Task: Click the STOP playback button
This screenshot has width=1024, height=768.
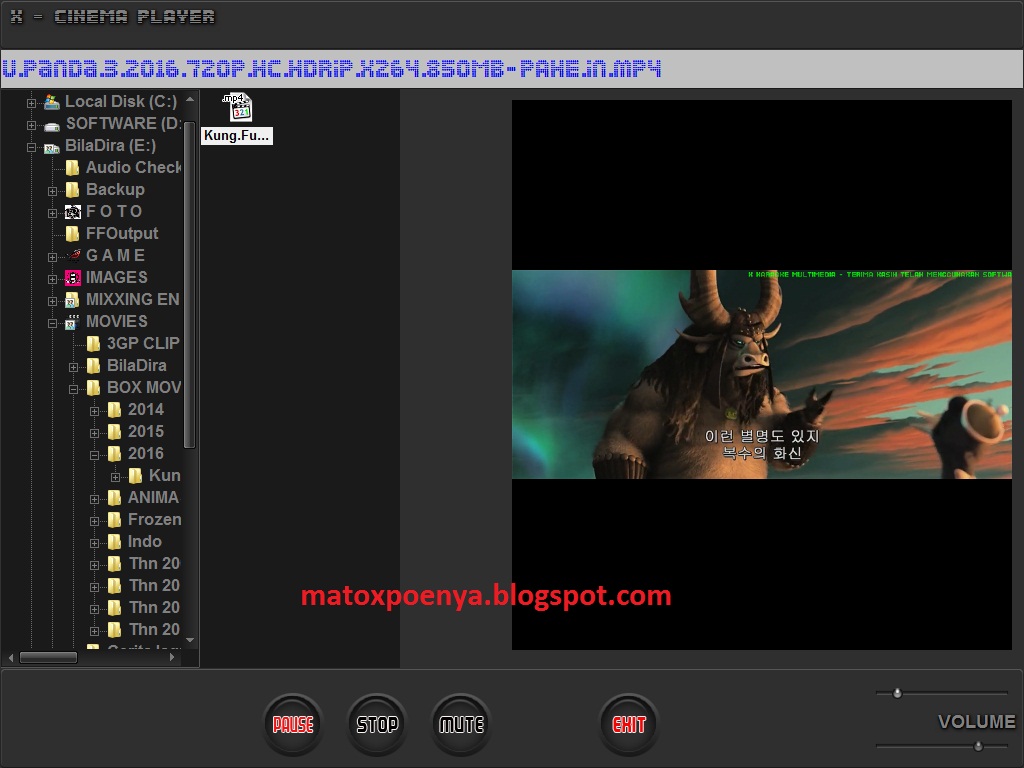Action: coord(377,724)
